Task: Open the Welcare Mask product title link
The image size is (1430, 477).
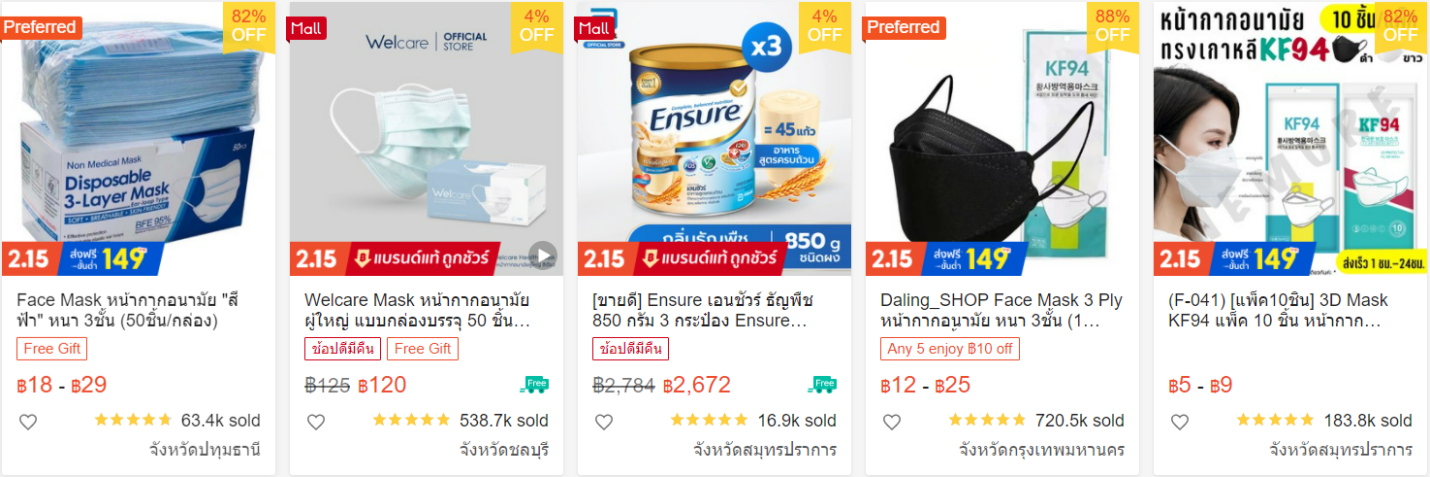Action: click(417, 311)
